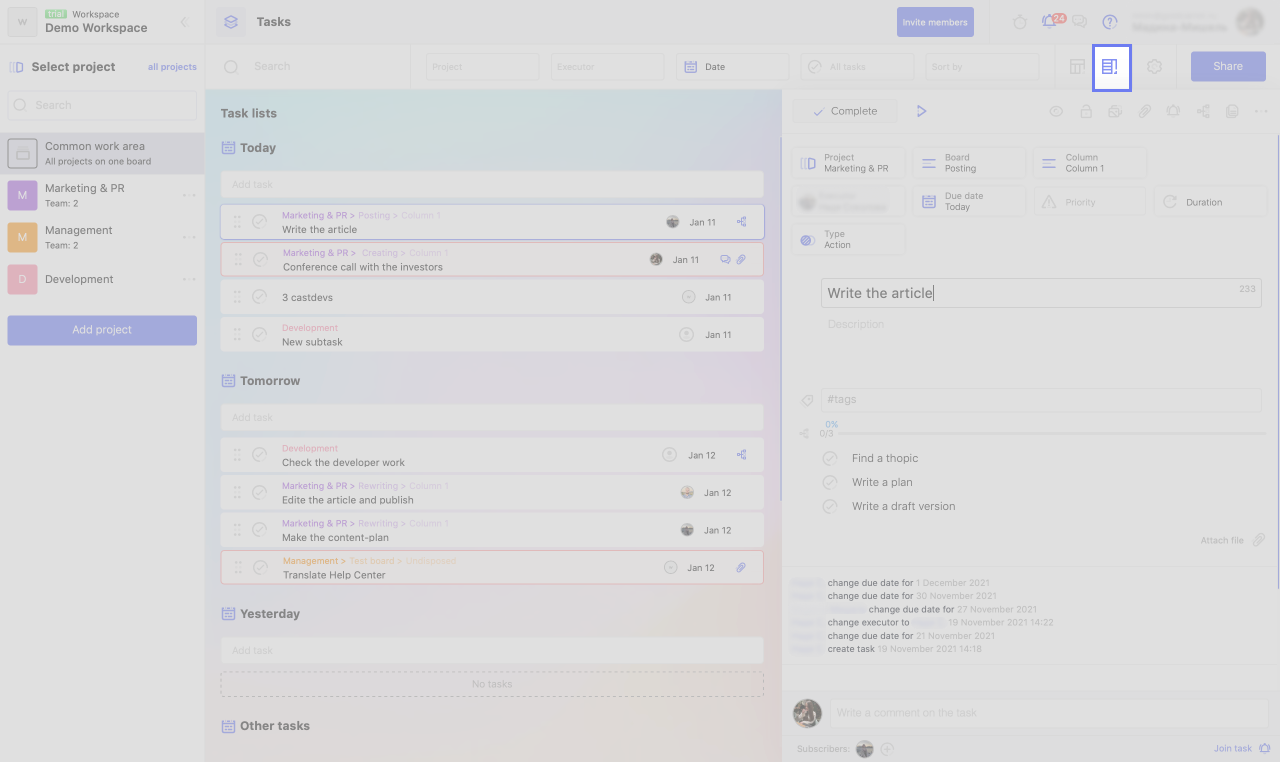Start the task timer play icon
Image resolution: width=1280 pixels, height=762 pixels.
click(921, 111)
